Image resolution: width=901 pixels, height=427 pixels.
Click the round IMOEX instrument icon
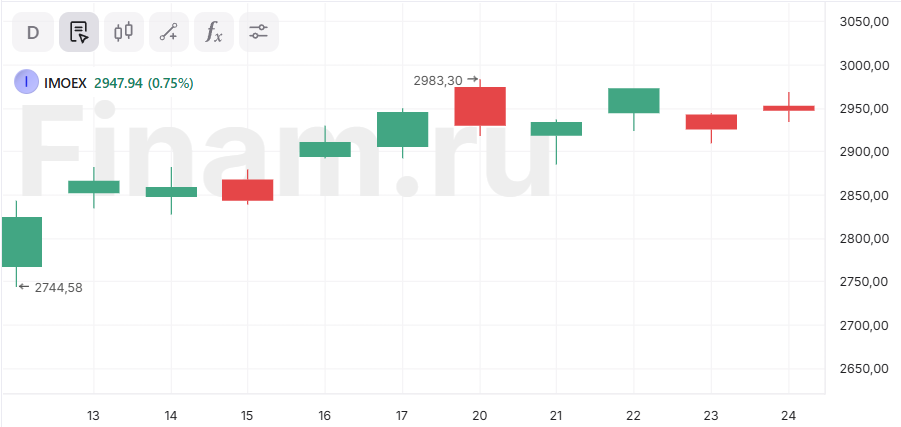pyautogui.click(x=26, y=82)
